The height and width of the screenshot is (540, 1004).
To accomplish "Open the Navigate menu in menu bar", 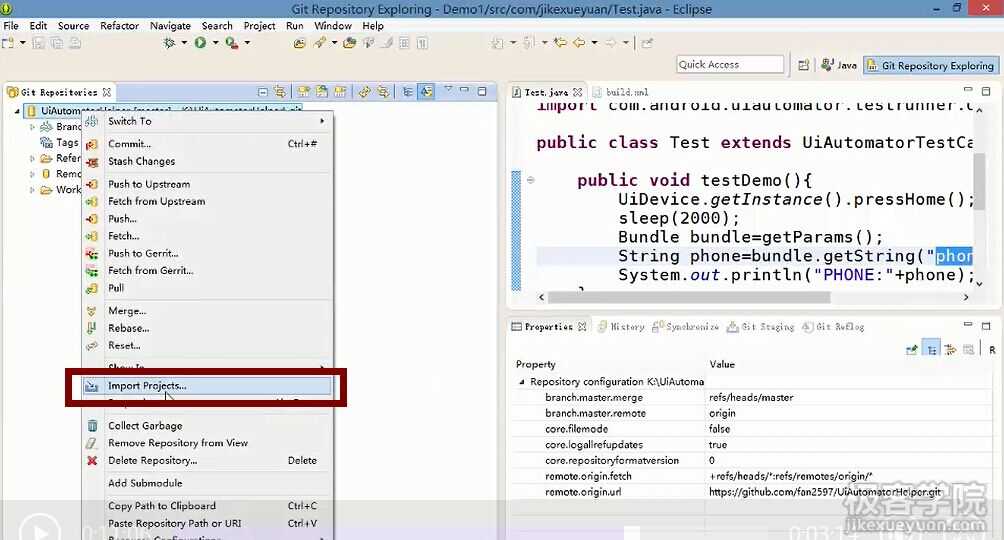I will tap(170, 26).
